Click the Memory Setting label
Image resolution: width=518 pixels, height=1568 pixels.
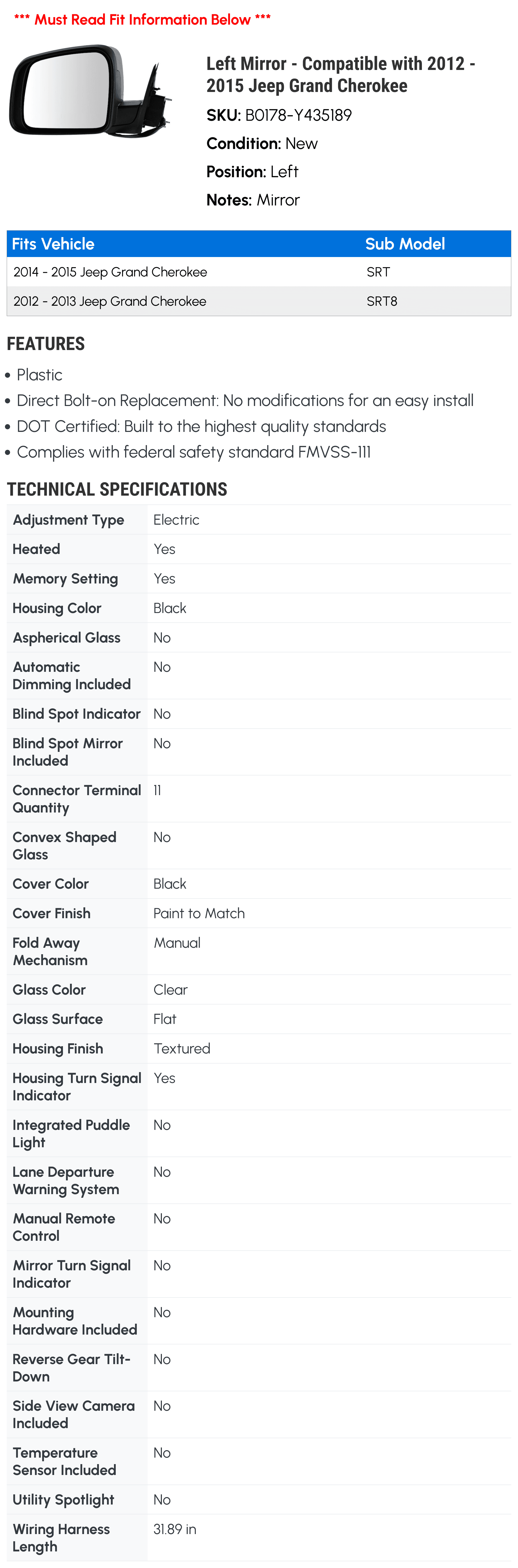click(65, 579)
